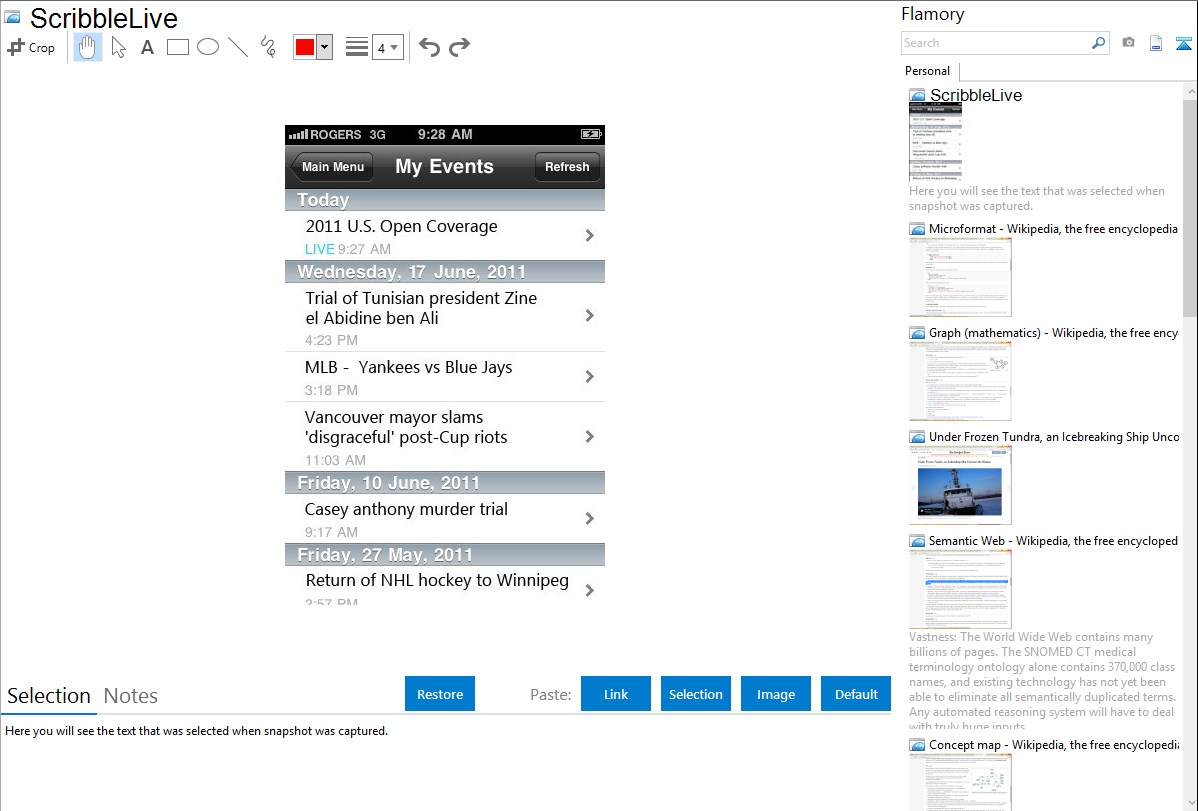This screenshot has height=811, width=1198.
Task: Pick the ellipse shape tool
Action: [x=208, y=47]
